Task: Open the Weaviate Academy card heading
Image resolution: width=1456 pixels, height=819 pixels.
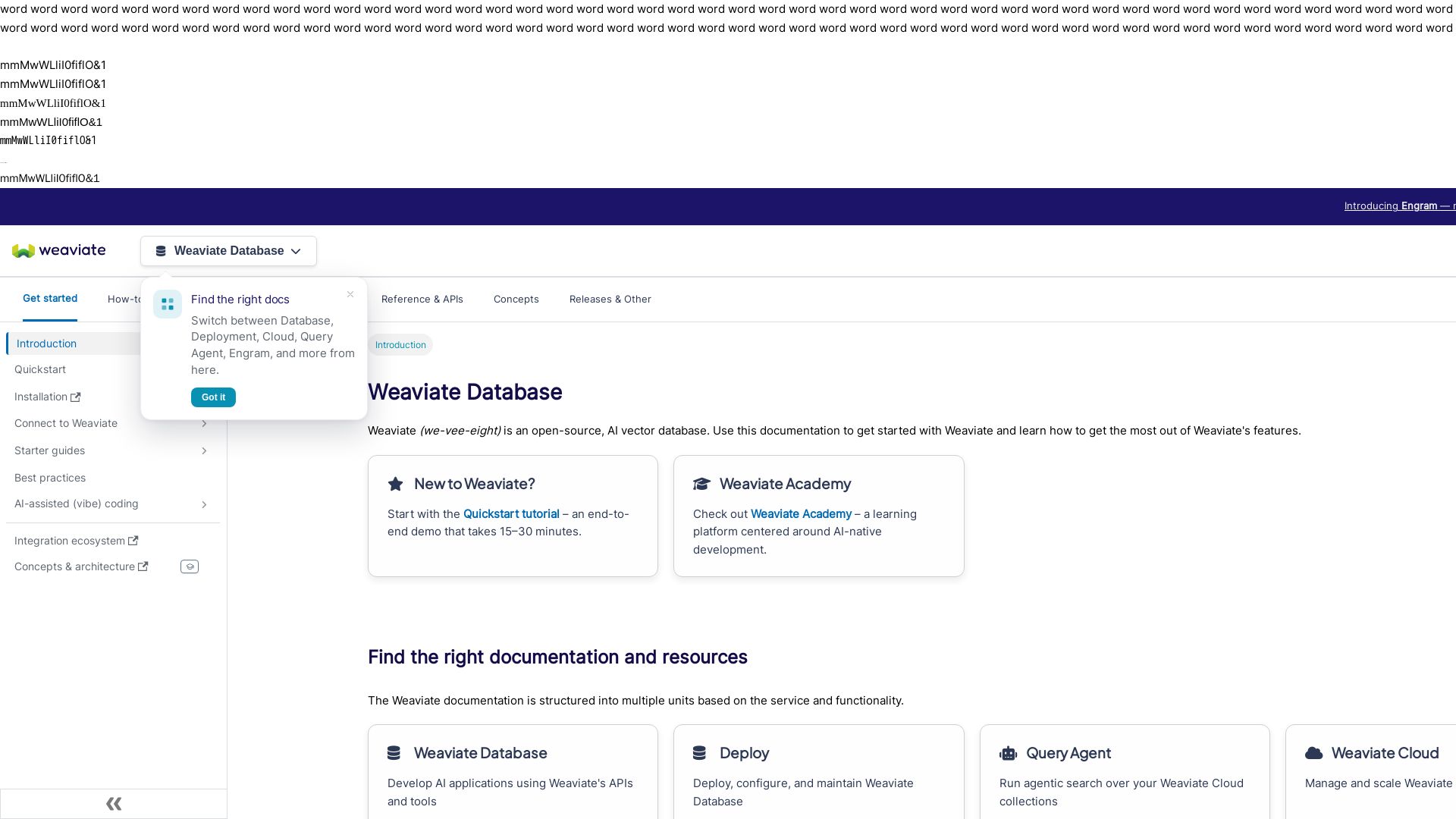Action: pyautogui.click(x=785, y=484)
